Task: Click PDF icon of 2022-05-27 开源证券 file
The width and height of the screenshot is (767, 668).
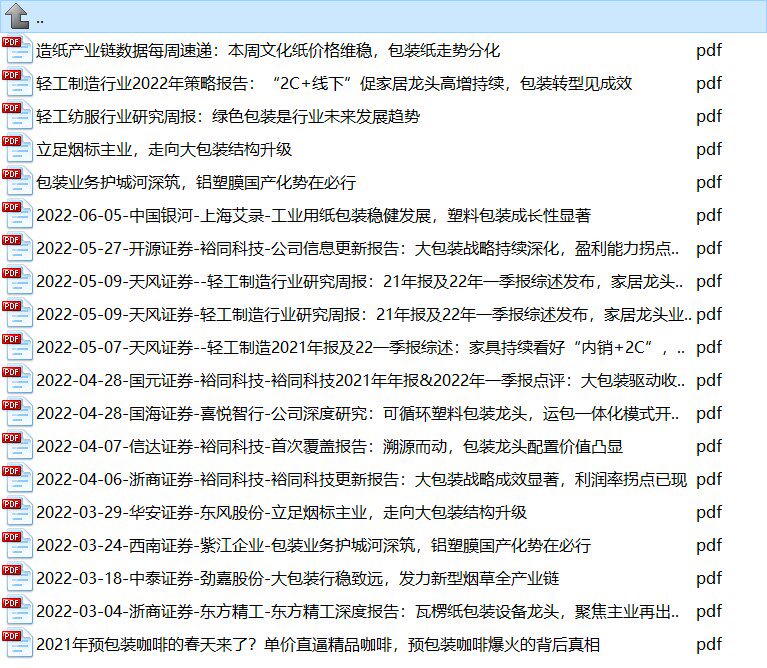Action: coord(17,248)
